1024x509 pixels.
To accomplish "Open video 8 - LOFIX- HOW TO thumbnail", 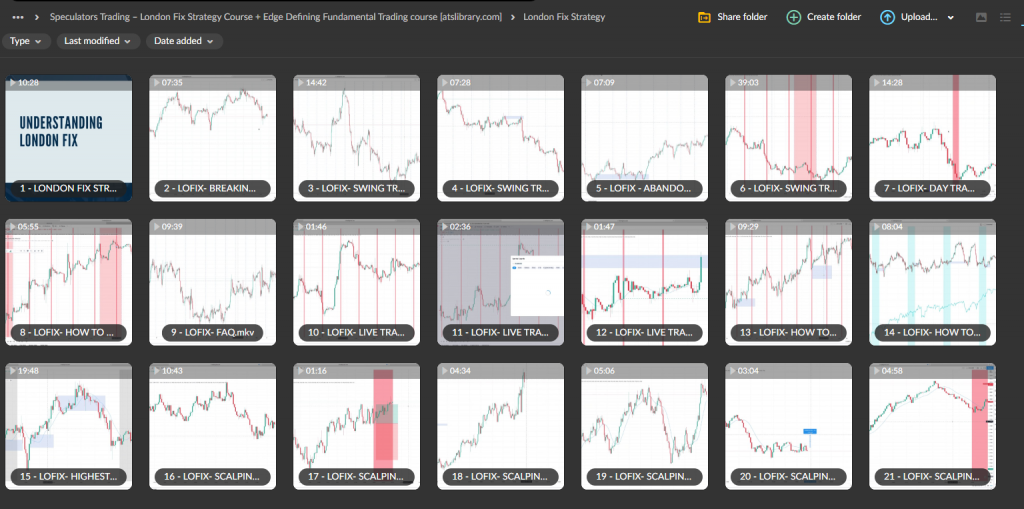I will 69,282.
